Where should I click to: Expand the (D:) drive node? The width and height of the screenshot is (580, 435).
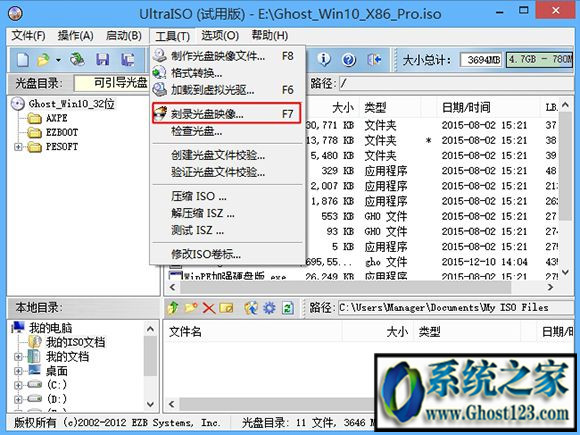[x=18, y=399]
